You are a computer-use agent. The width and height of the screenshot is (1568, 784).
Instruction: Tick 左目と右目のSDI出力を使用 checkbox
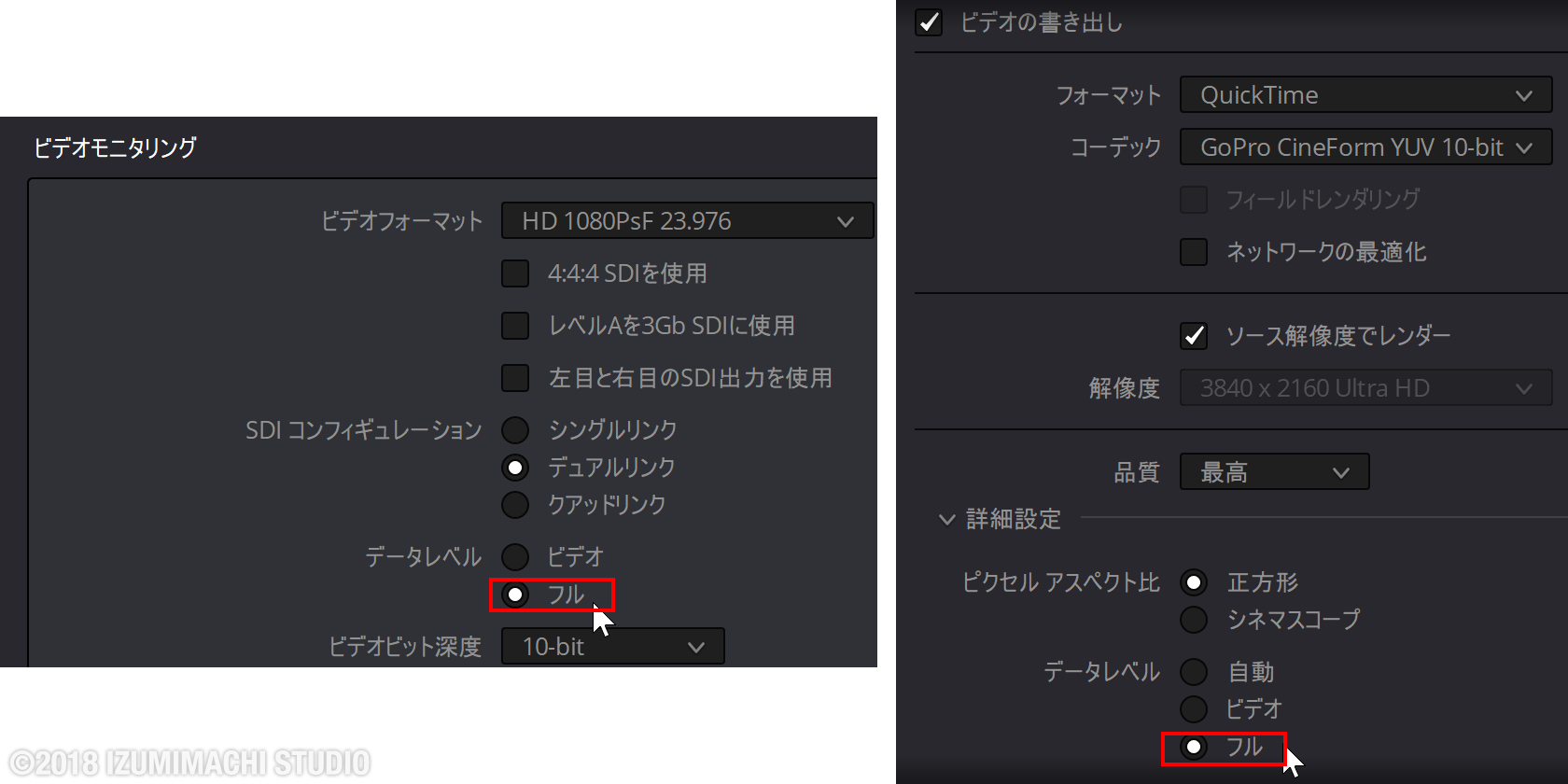click(515, 378)
